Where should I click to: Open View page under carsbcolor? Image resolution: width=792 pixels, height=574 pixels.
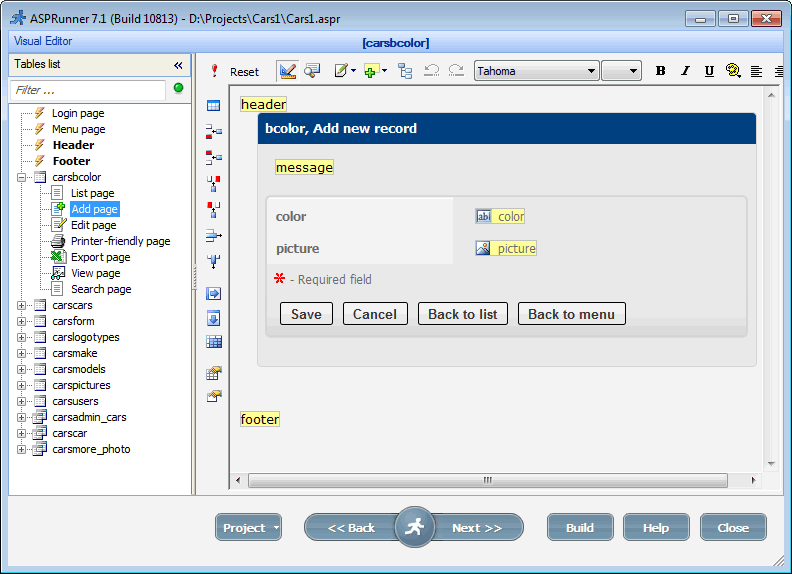click(95, 273)
